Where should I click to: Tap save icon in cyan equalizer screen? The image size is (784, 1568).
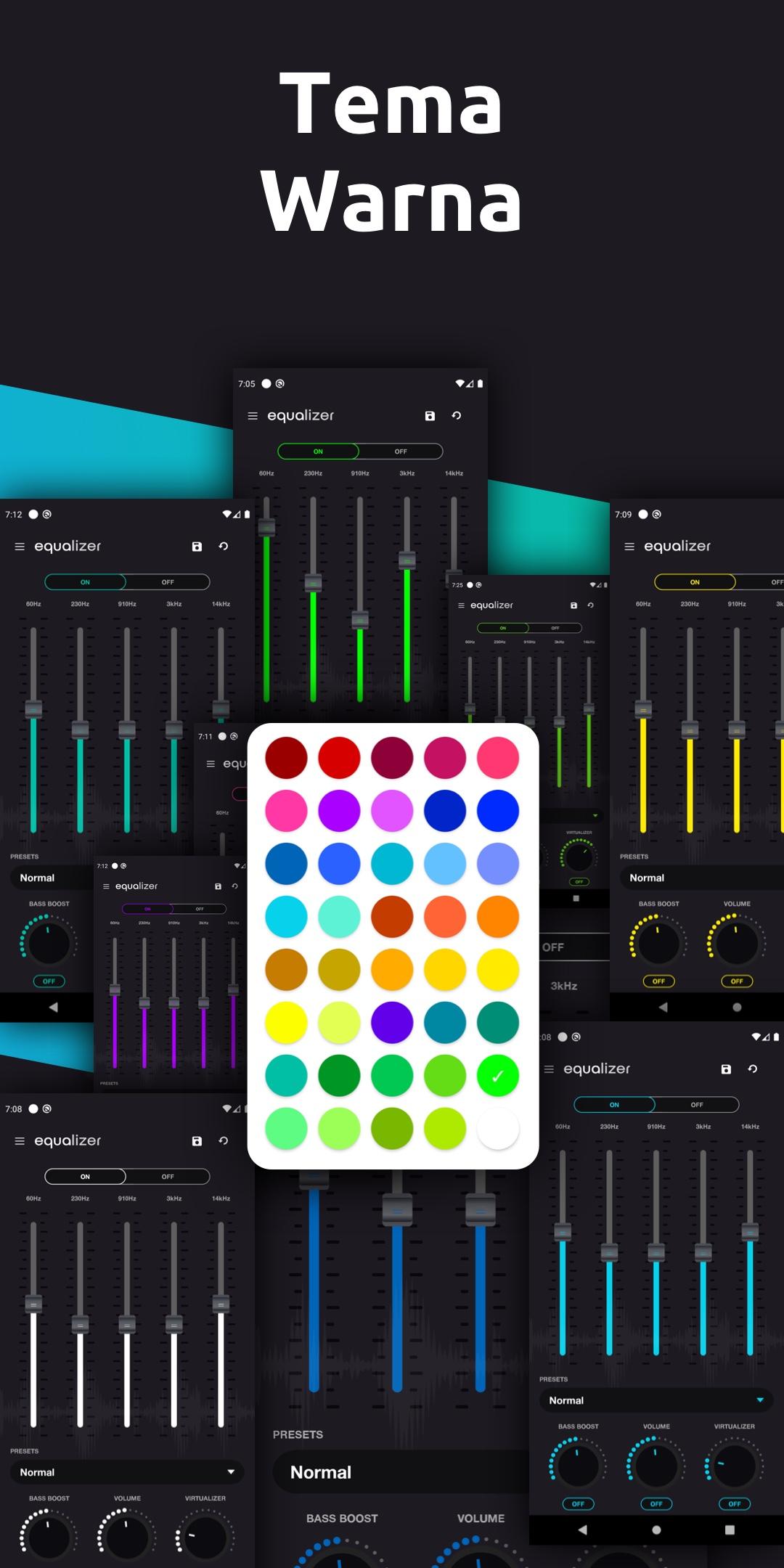coord(726,1069)
